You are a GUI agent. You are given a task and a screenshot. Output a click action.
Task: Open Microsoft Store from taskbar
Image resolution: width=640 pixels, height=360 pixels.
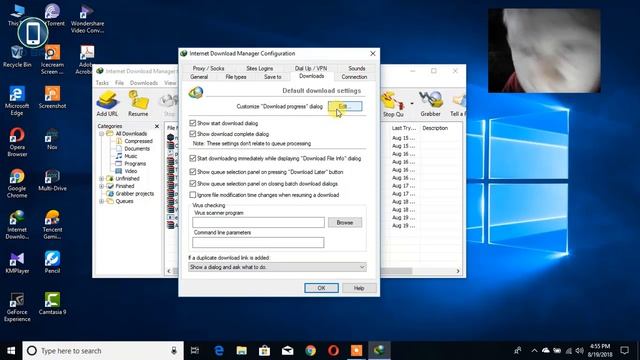coord(264,351)
